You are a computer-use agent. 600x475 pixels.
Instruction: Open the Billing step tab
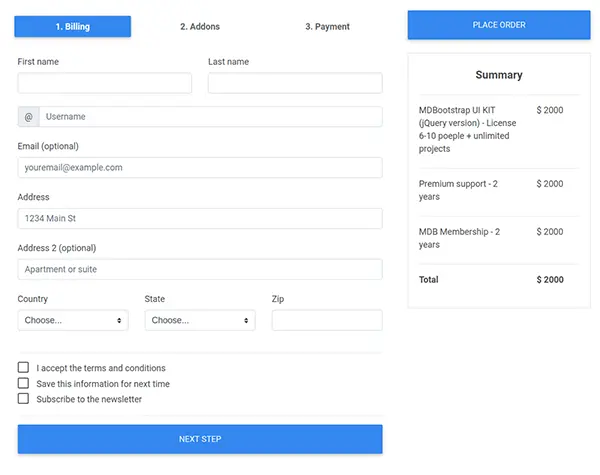click(x=73, y=26)
